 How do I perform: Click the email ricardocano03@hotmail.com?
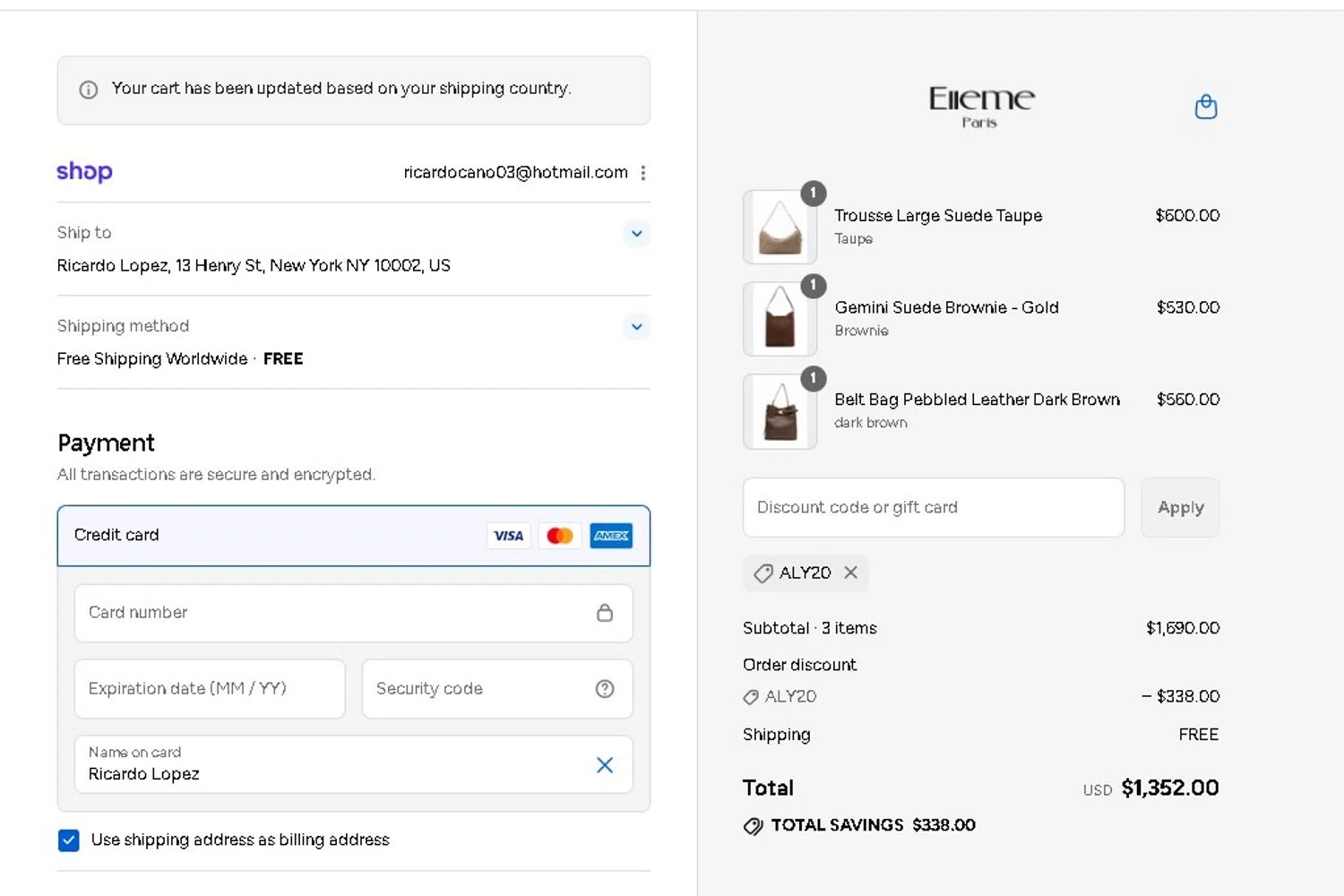pos(515,173)
